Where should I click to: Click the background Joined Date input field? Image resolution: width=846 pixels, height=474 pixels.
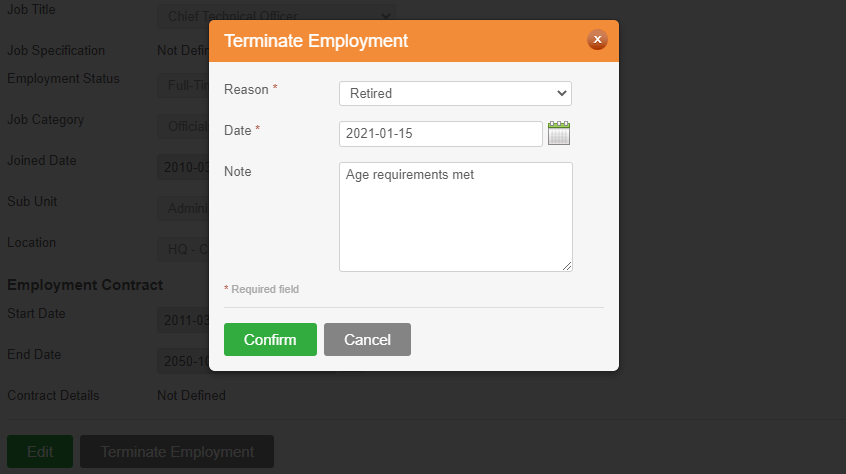(x=183, y=167)
